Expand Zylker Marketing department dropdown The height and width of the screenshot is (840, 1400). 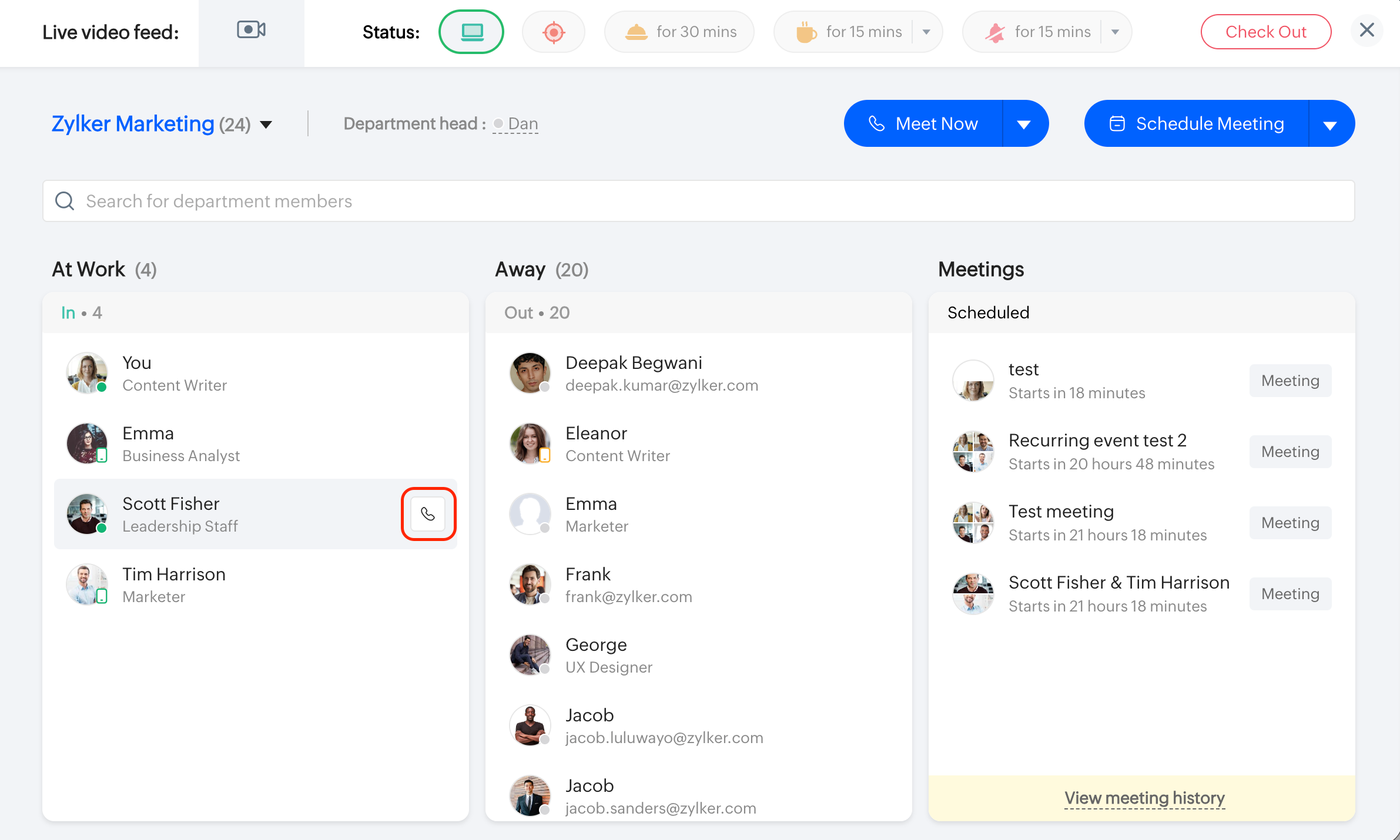(266, 125)
